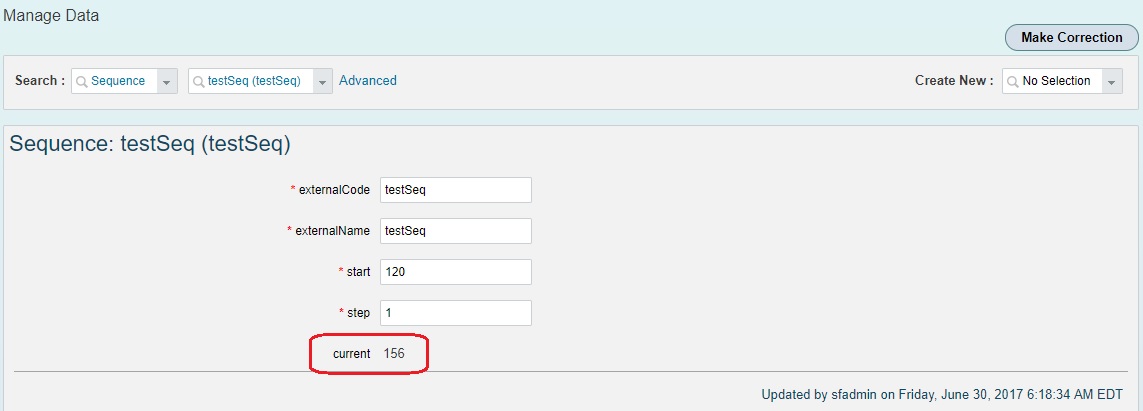
Task: Expand the Sequence object type dropdown arrow
Action: (167, 81)
